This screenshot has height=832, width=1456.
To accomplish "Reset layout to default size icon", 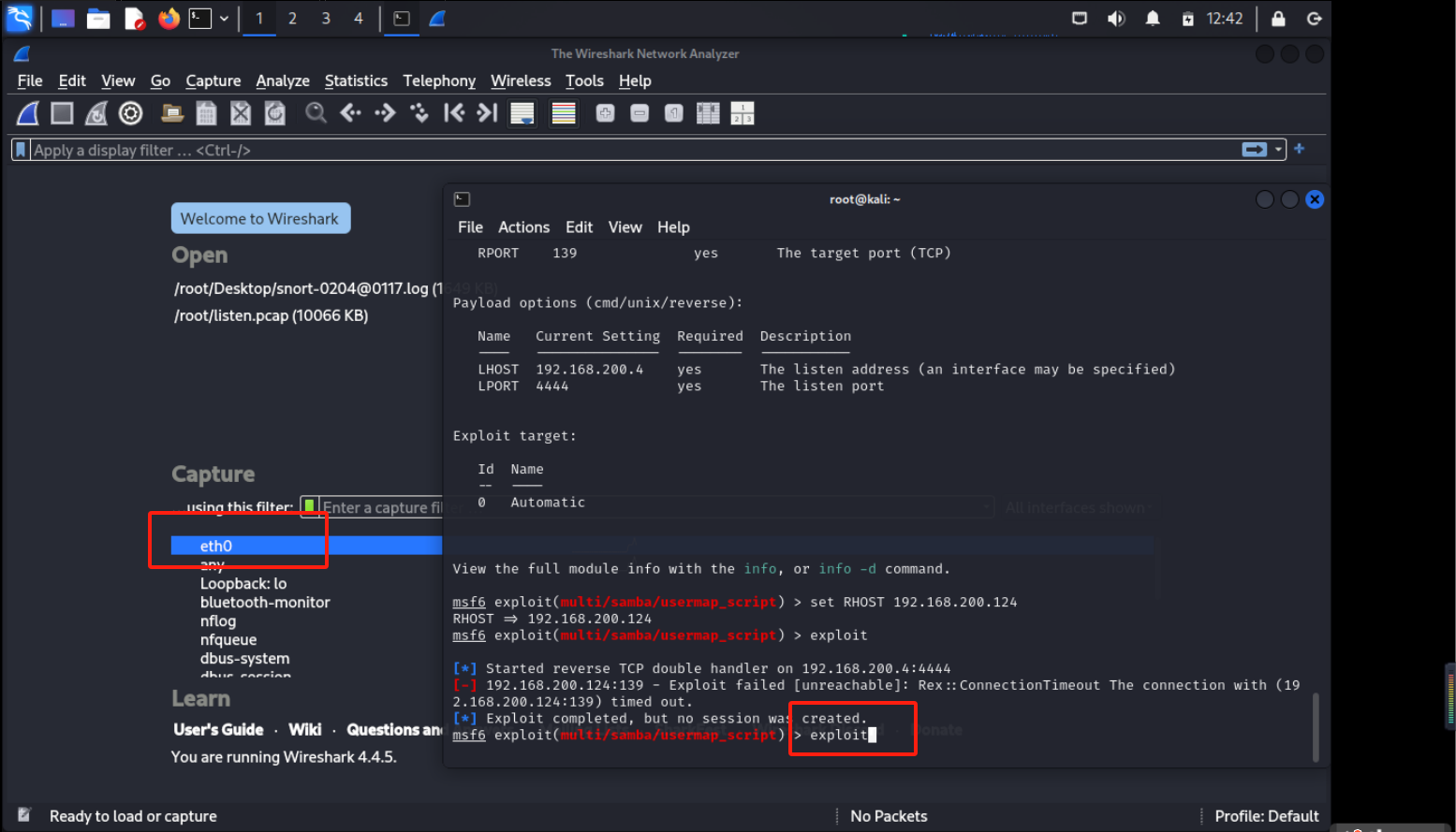I will 709,113.
